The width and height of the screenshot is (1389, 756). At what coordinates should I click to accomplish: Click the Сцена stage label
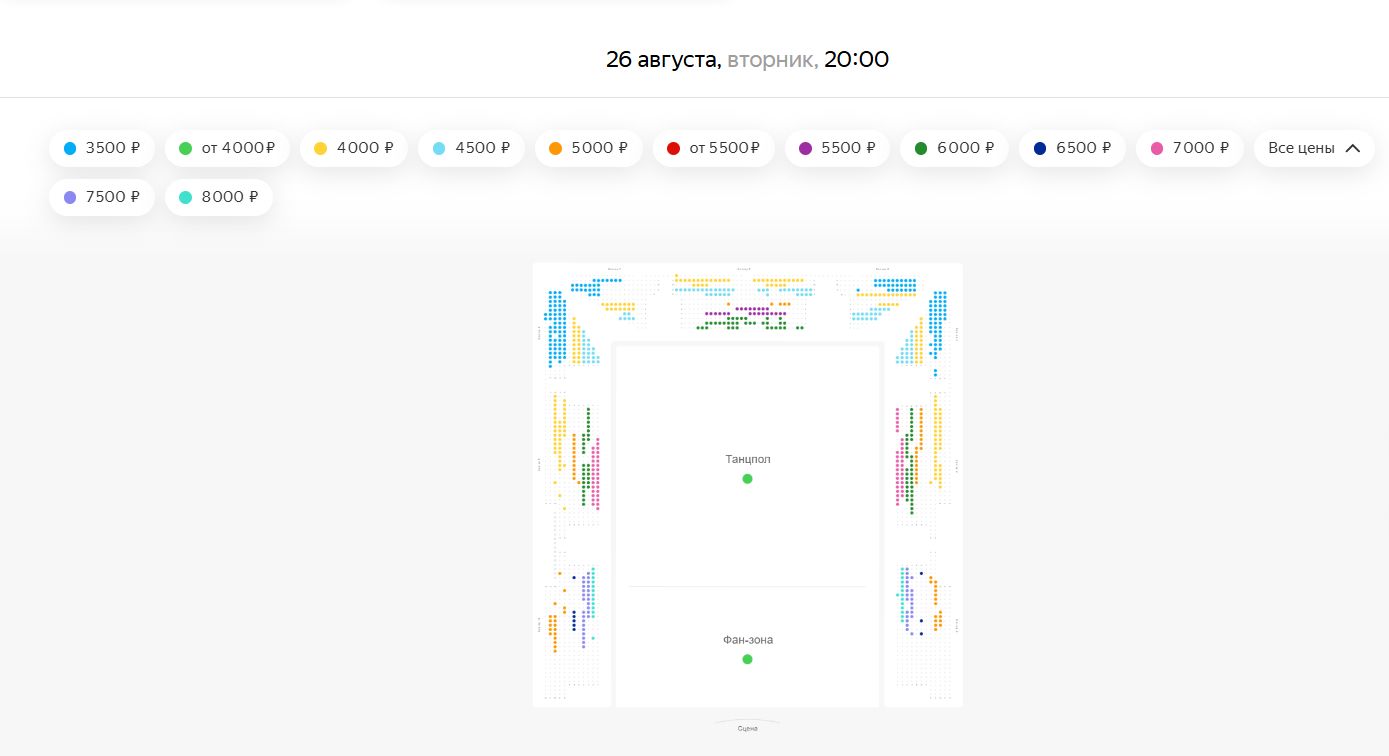(747, 728)
